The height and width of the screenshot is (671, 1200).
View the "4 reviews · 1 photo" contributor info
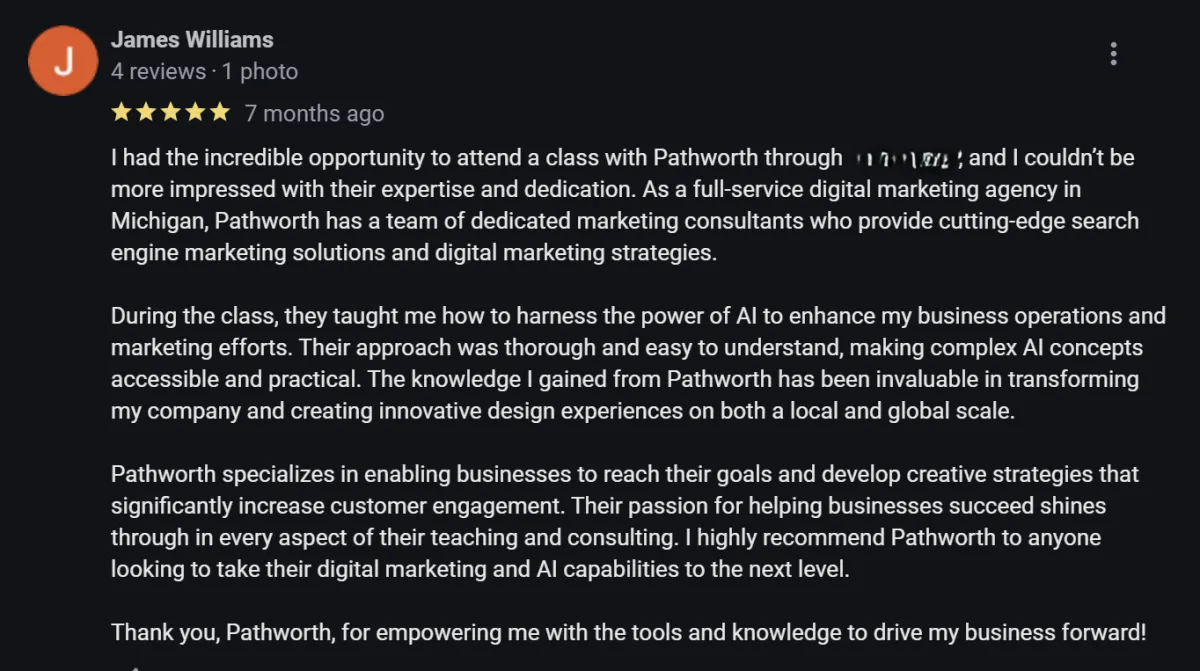pyautogui.click(x=204, y=71)
